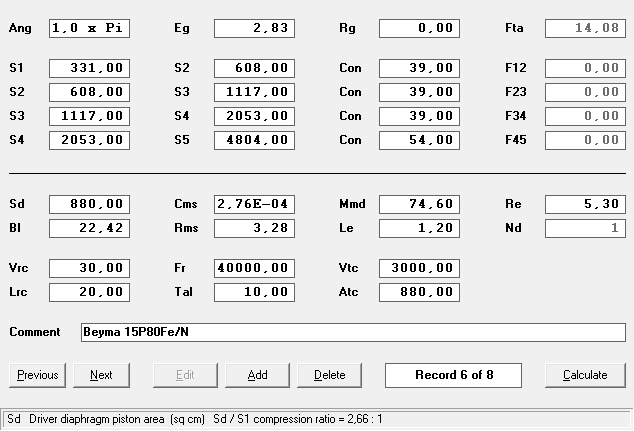Click the S3 field in the F34 row
The image size is (634, 431).
(x=89, y=116)
